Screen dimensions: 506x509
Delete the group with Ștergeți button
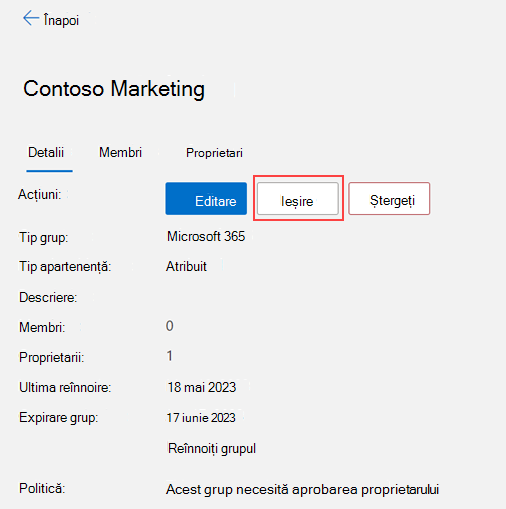(389, 199)
